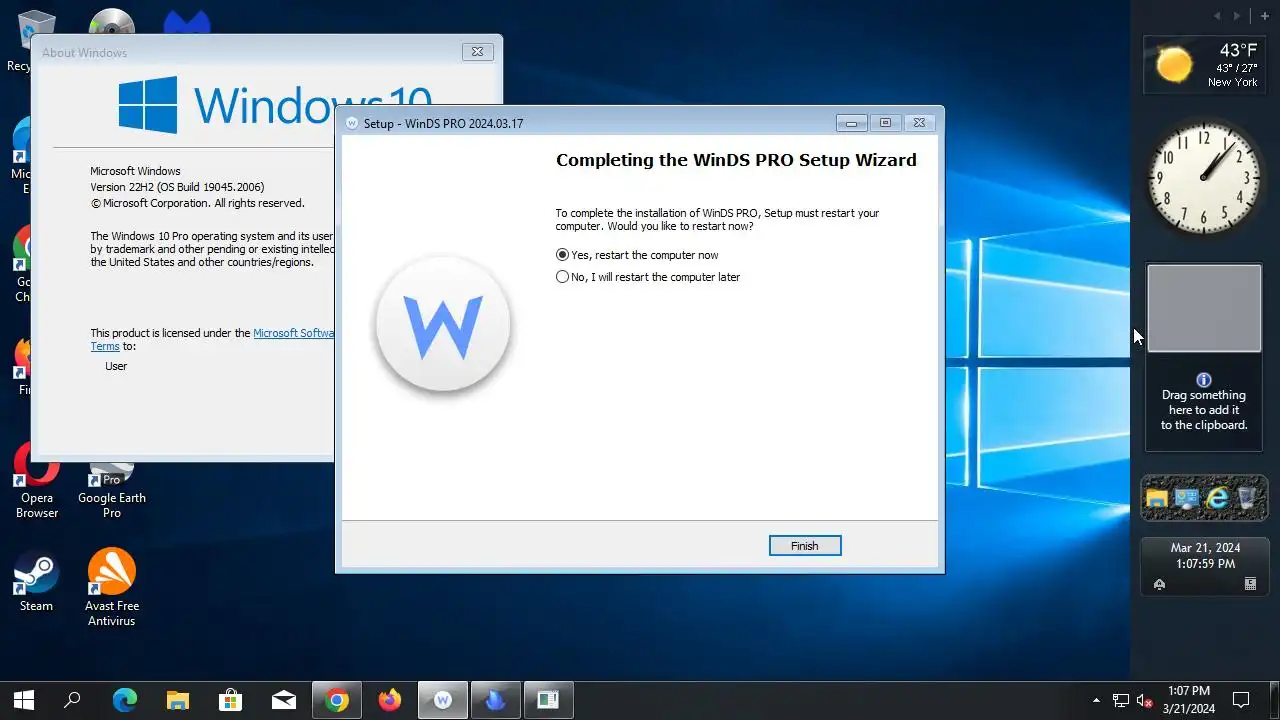Screen dimensions: 1280x720
Task: Open the Start menu
Action: click(x=24, y=700)
